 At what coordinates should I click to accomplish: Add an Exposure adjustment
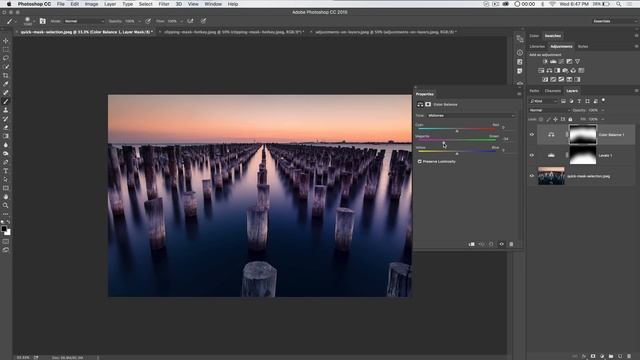coord(569,62)
